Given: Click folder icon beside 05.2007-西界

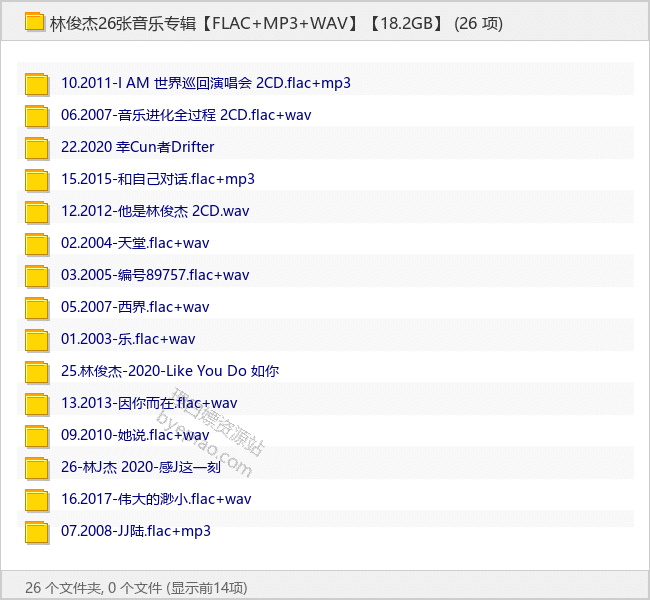Looking at the screenshot, I should point(36,308).
